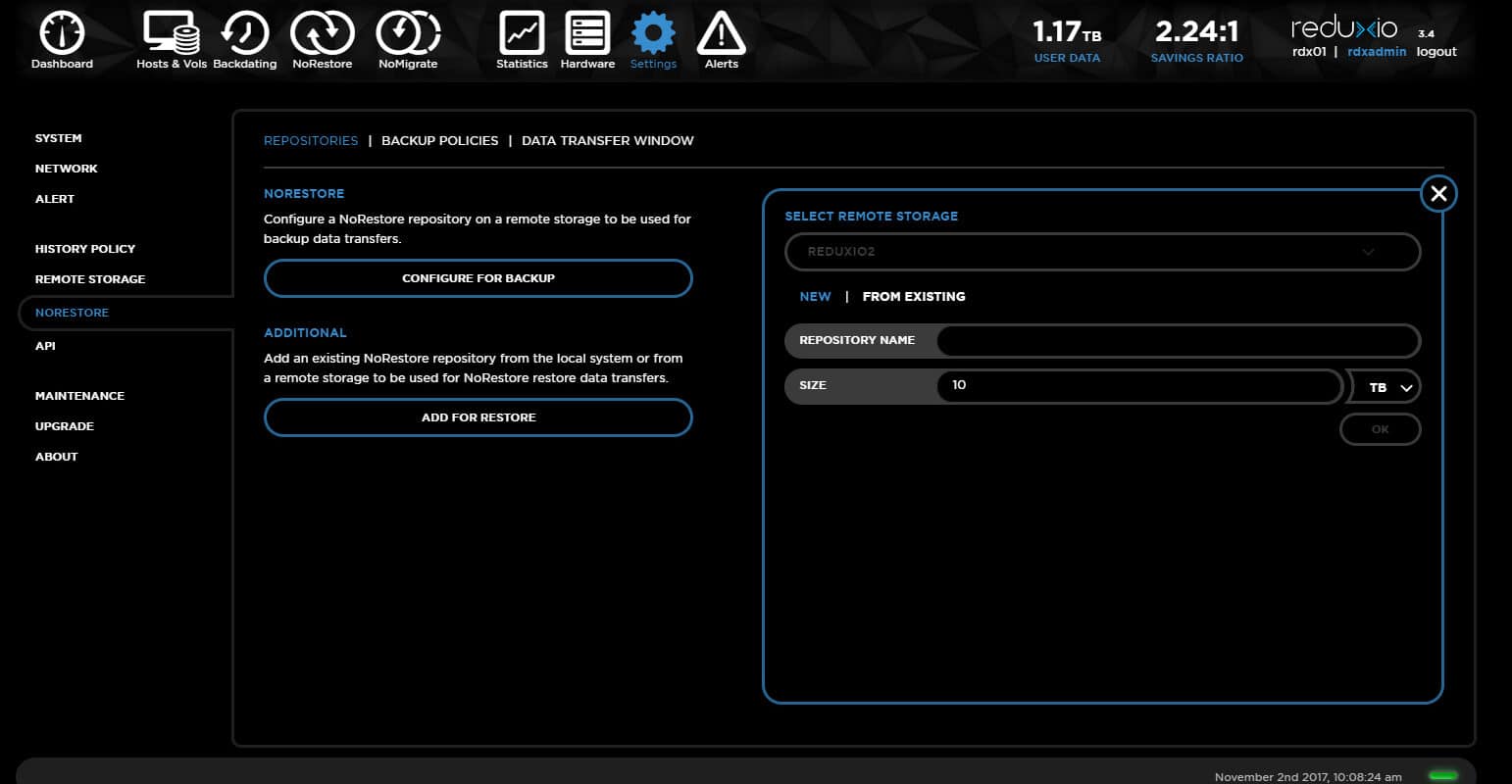Open History Policy in sidebar
Image resolution: width=1512 pixels, height=784 pixels.
(85, 249)
